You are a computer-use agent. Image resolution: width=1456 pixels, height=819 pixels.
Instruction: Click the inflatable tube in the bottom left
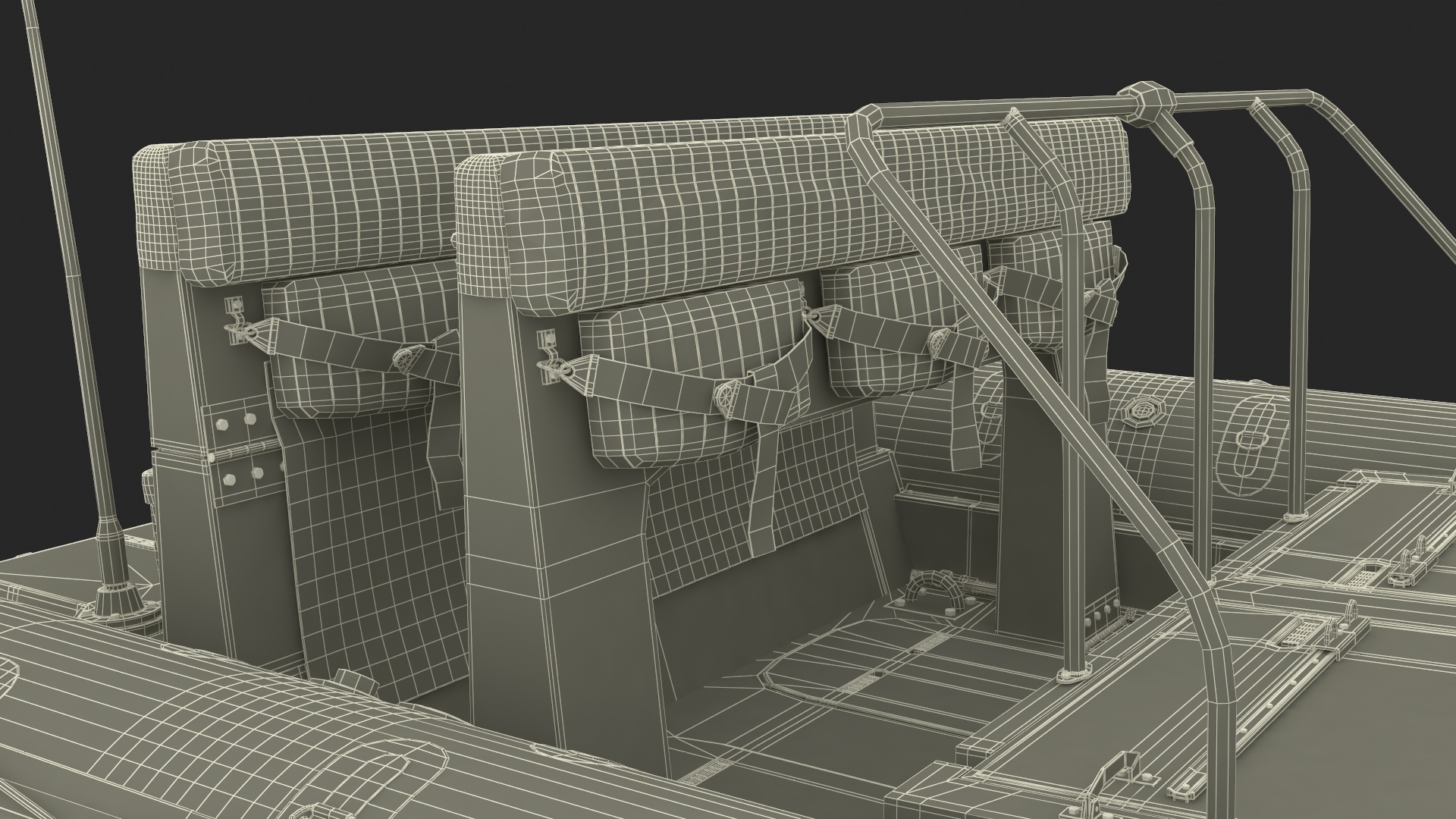190,720
